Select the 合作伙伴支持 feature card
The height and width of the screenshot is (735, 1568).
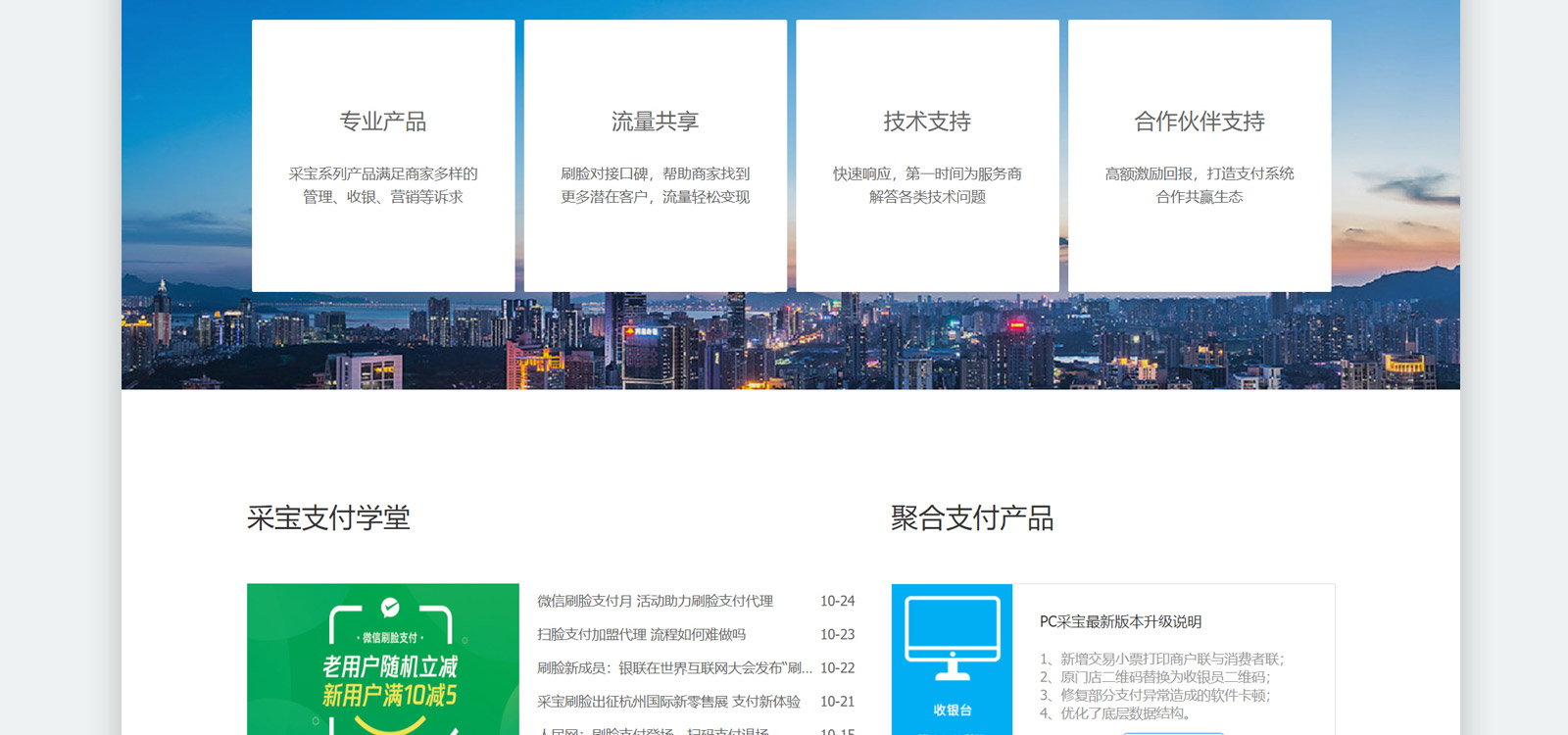pos(1200,156)
